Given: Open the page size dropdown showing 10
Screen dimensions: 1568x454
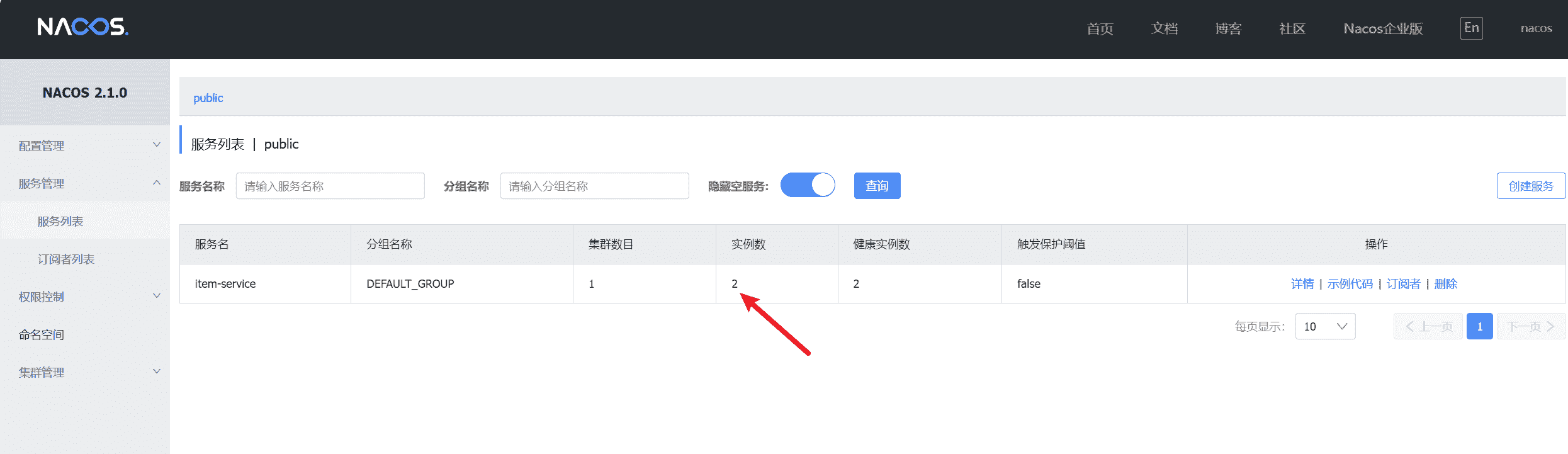Looking at the screenshot, I should (x=1324, y=326).
